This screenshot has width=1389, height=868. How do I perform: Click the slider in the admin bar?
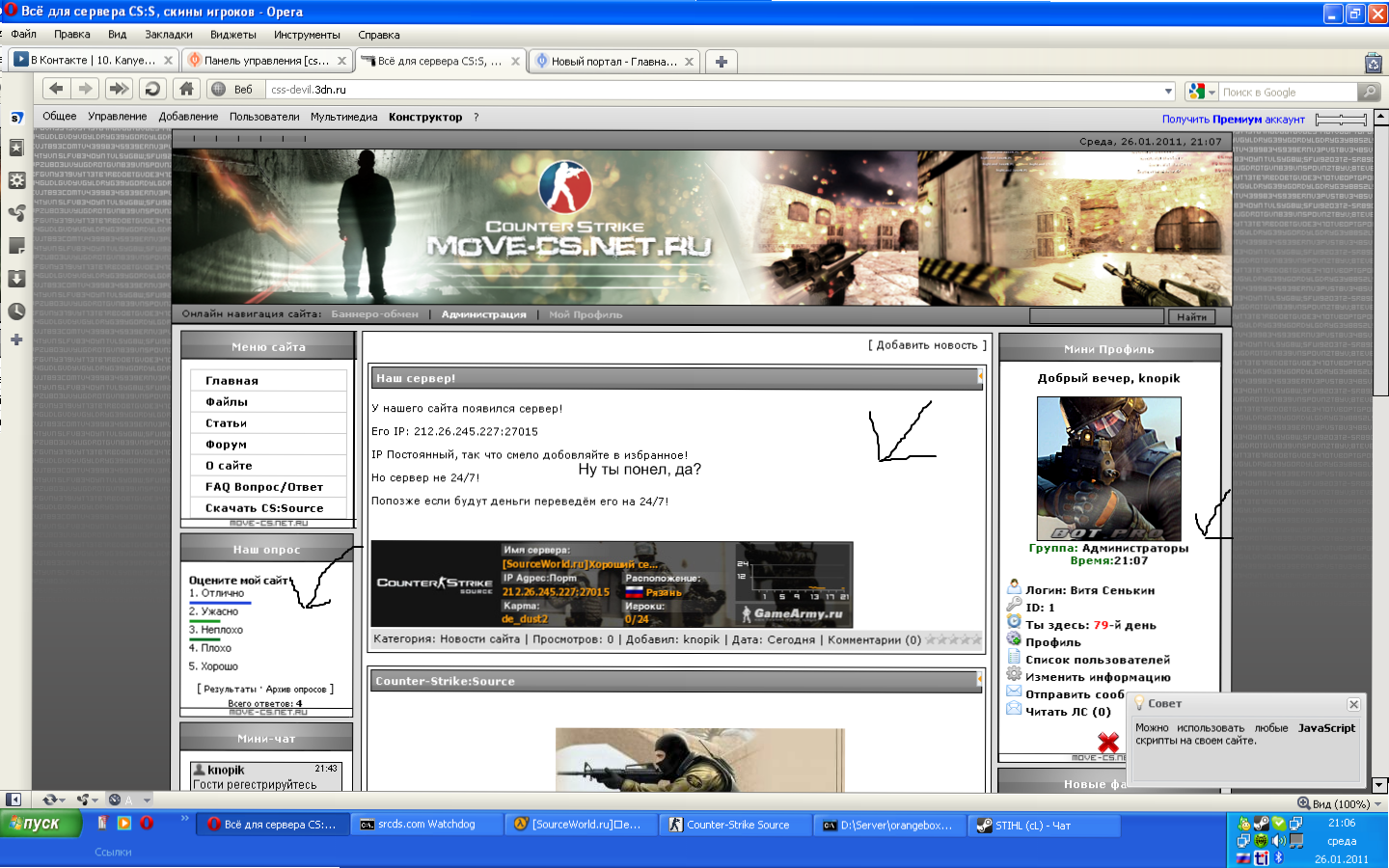[x=1341, y=119]
